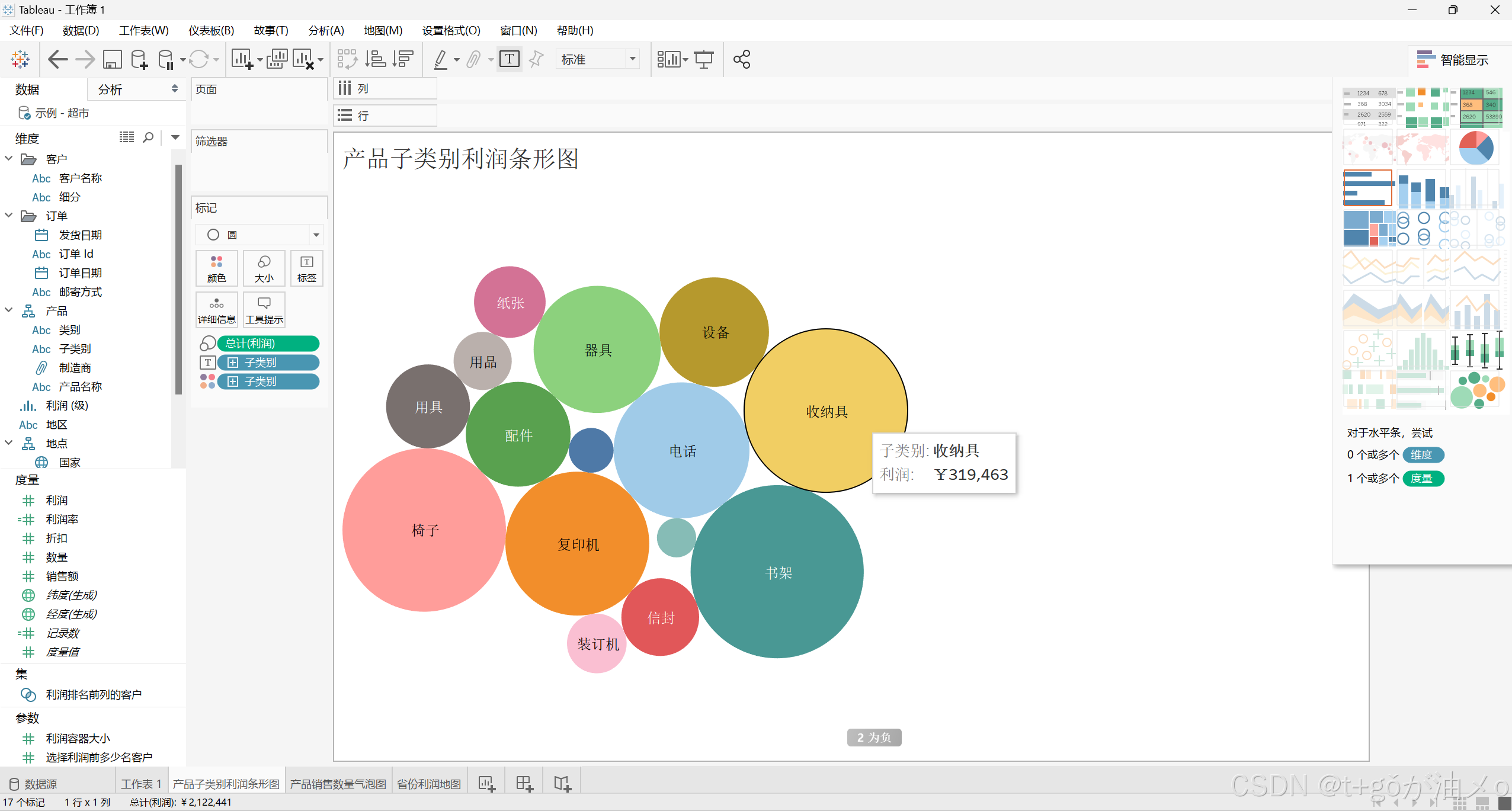Screen dimensions: 1512x811
Task: Click the presentation mode icon
Action: [704, 59]
